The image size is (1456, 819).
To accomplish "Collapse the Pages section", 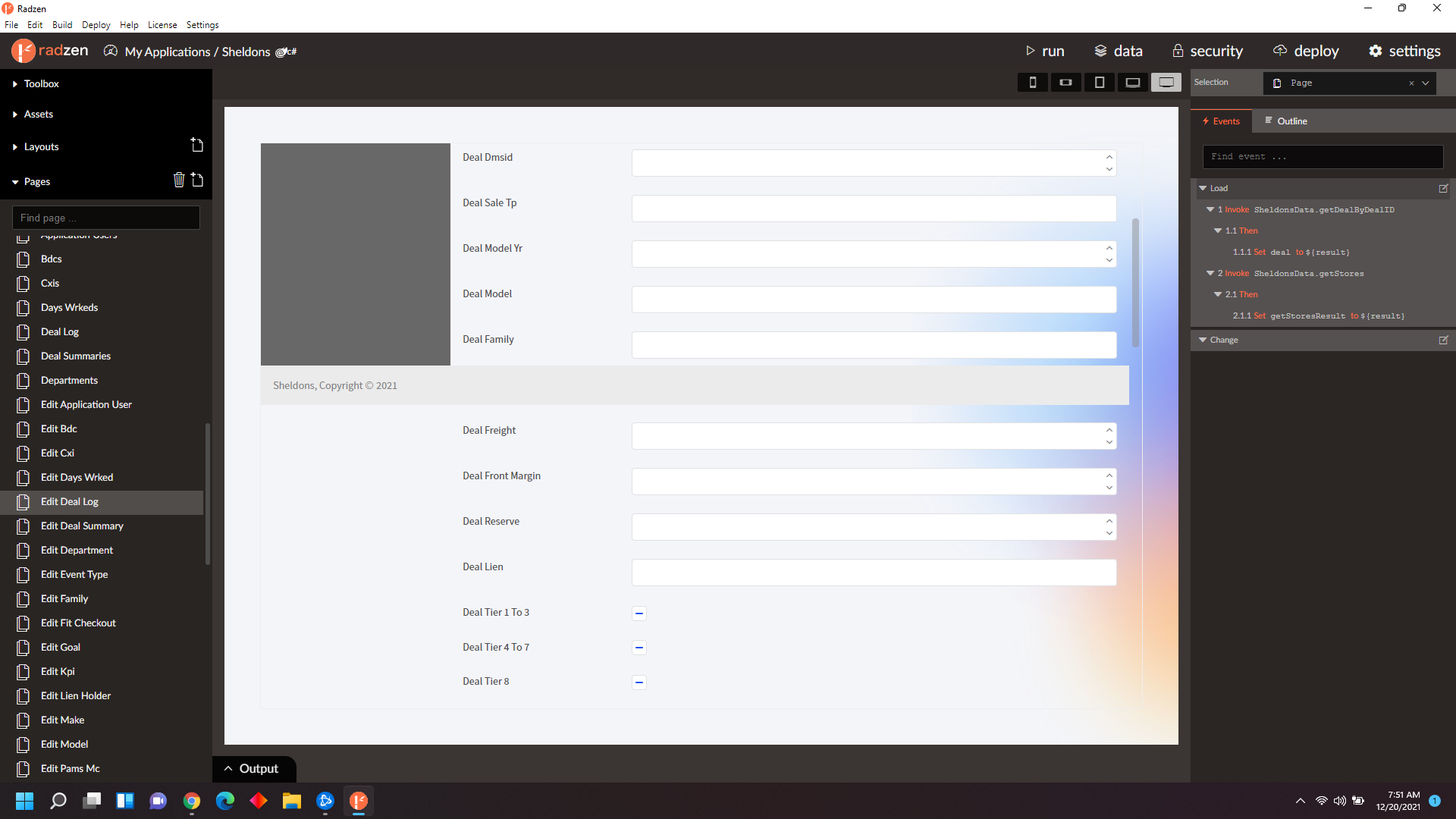I will point(15,182).
